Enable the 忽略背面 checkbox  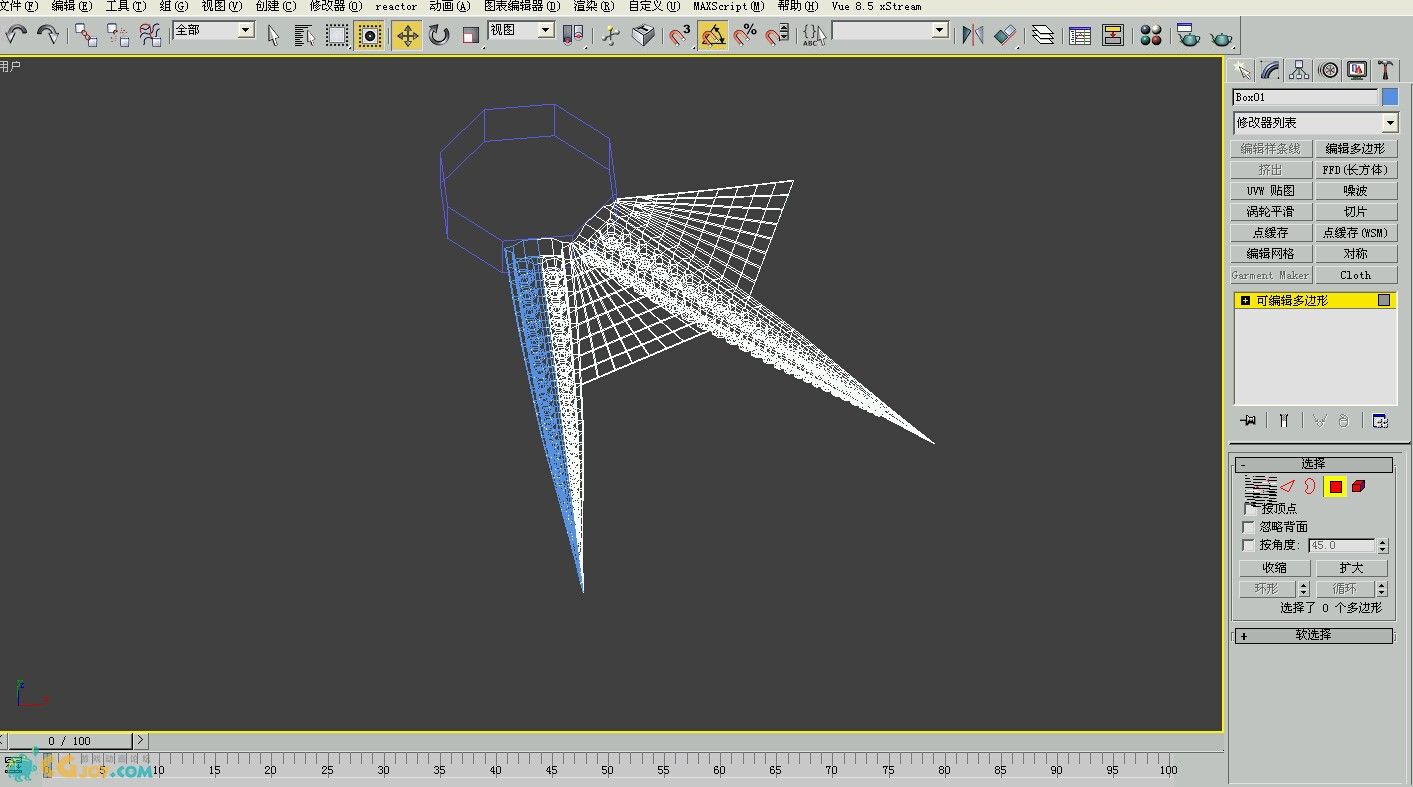[x=1248, y=527]
